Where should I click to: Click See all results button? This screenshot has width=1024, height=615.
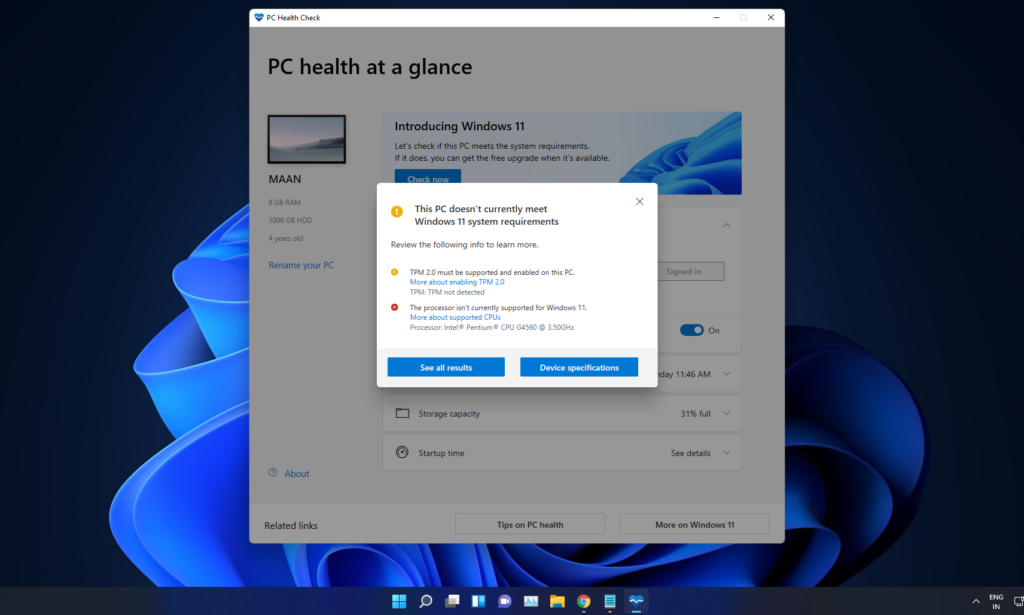(x=446, y=367)
